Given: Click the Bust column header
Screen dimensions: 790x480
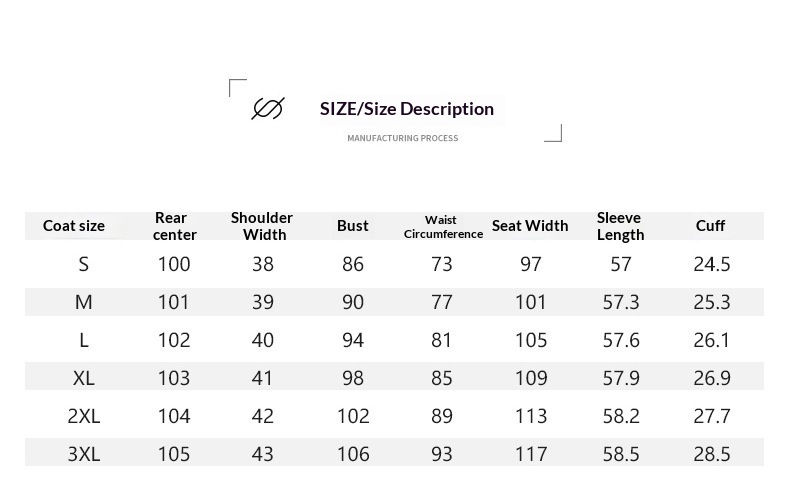Looking at the screenshot, I should (353, 226).
